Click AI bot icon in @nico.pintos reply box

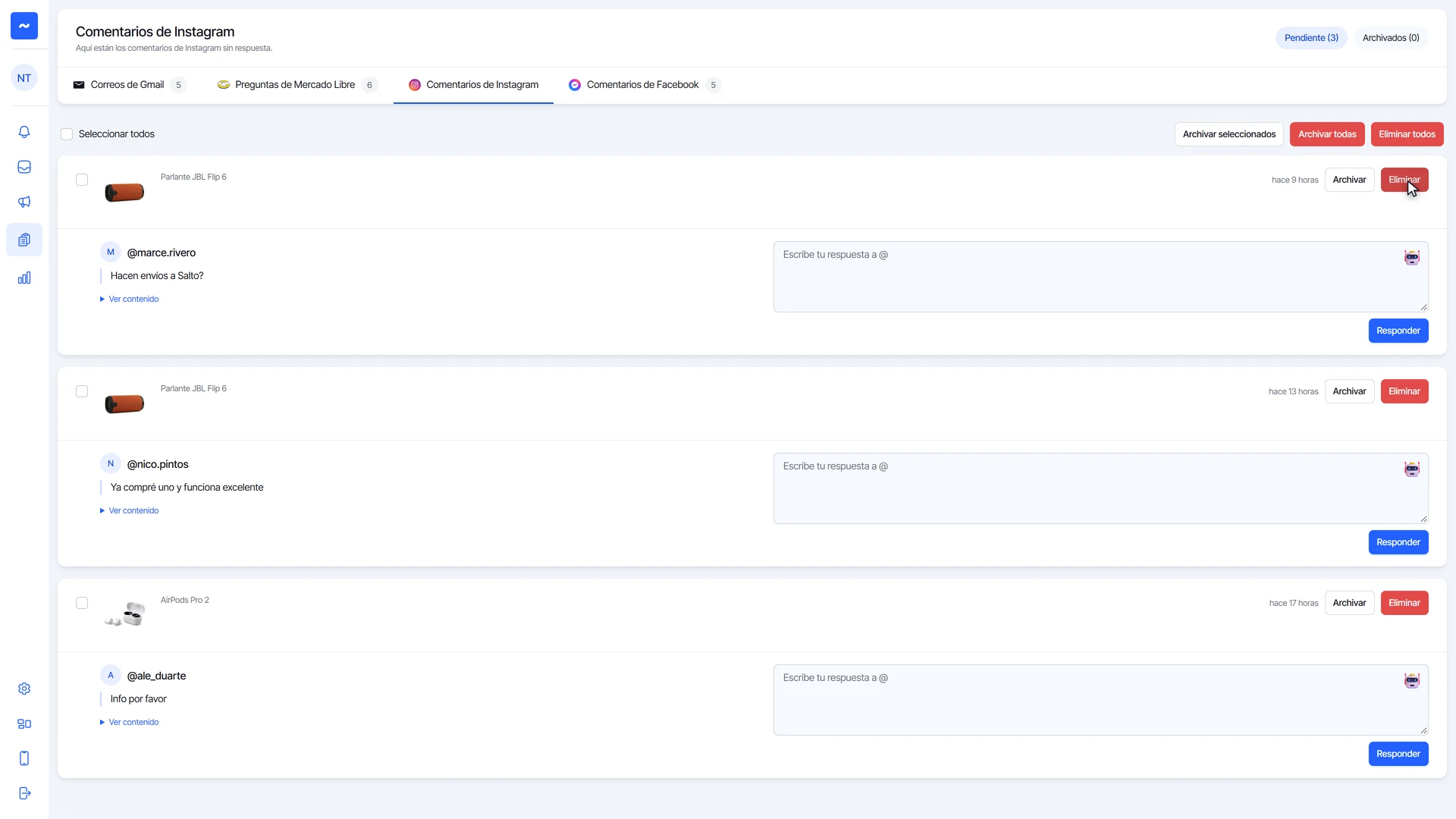tap(1411, 469)
